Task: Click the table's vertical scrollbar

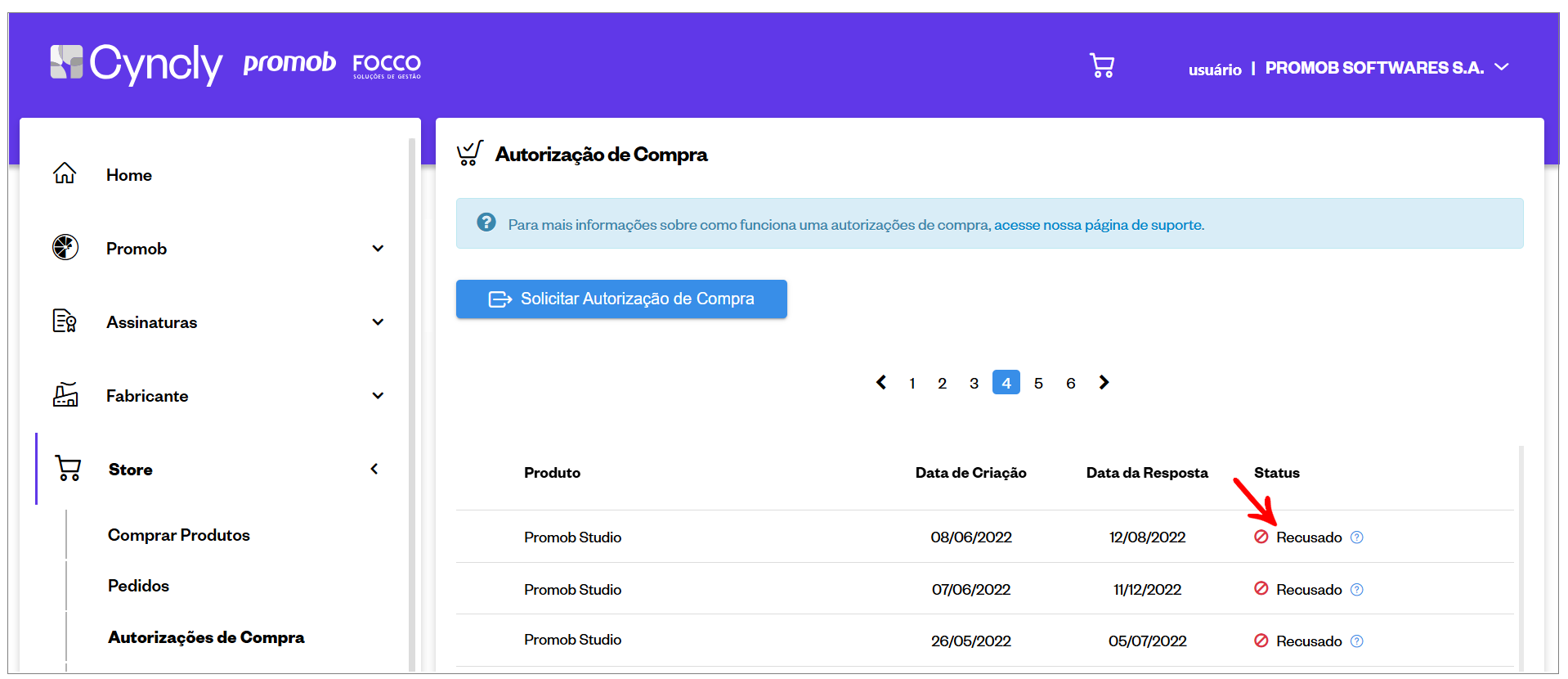Action: (1521, 558)
